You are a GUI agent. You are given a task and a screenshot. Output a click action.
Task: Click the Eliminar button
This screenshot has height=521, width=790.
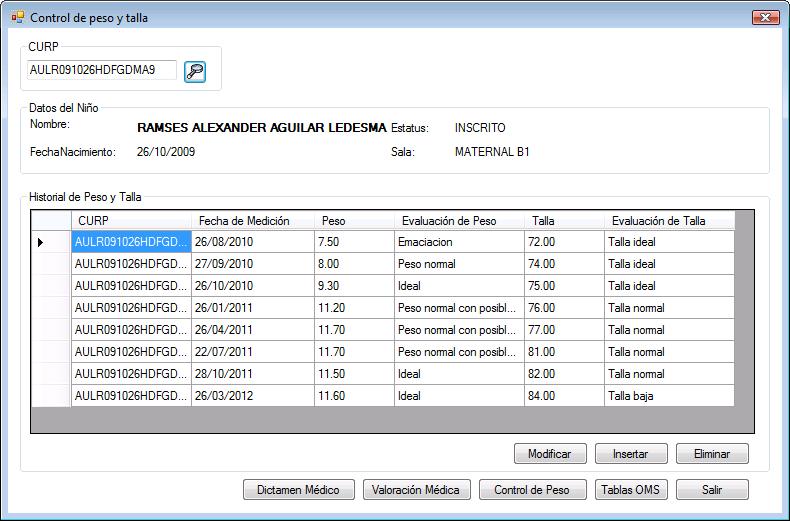coord(712,453)
